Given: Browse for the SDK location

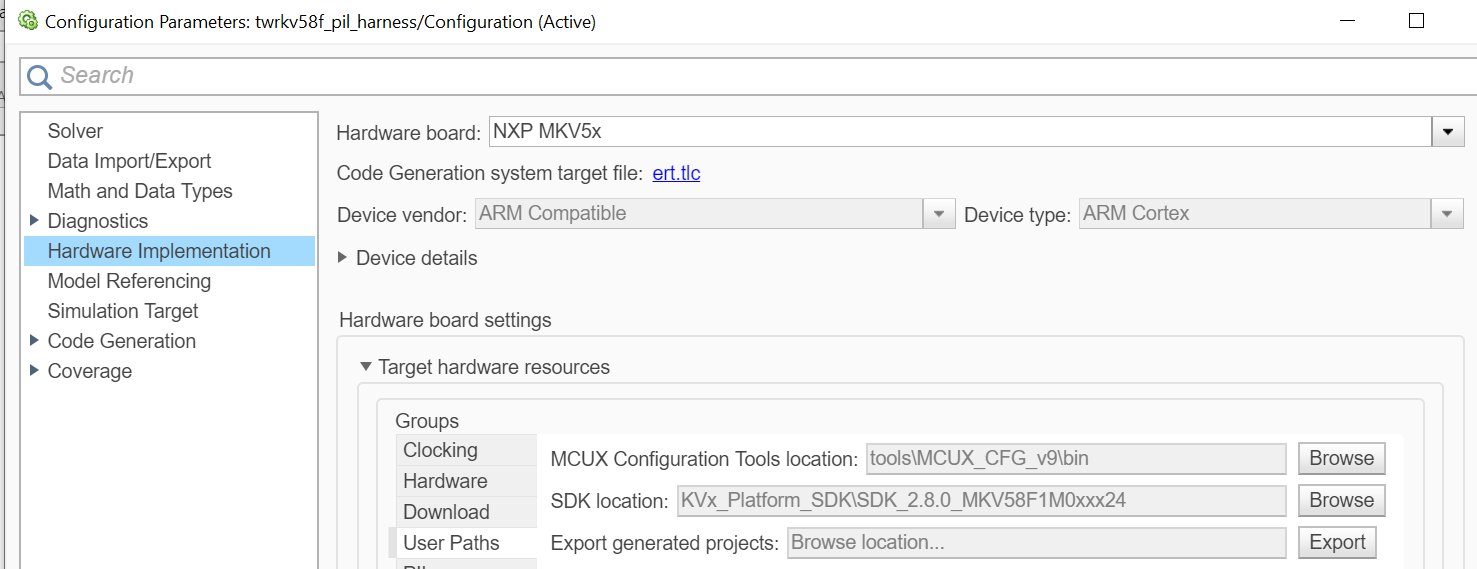Looking at the screenshot, I should 1341,500.
